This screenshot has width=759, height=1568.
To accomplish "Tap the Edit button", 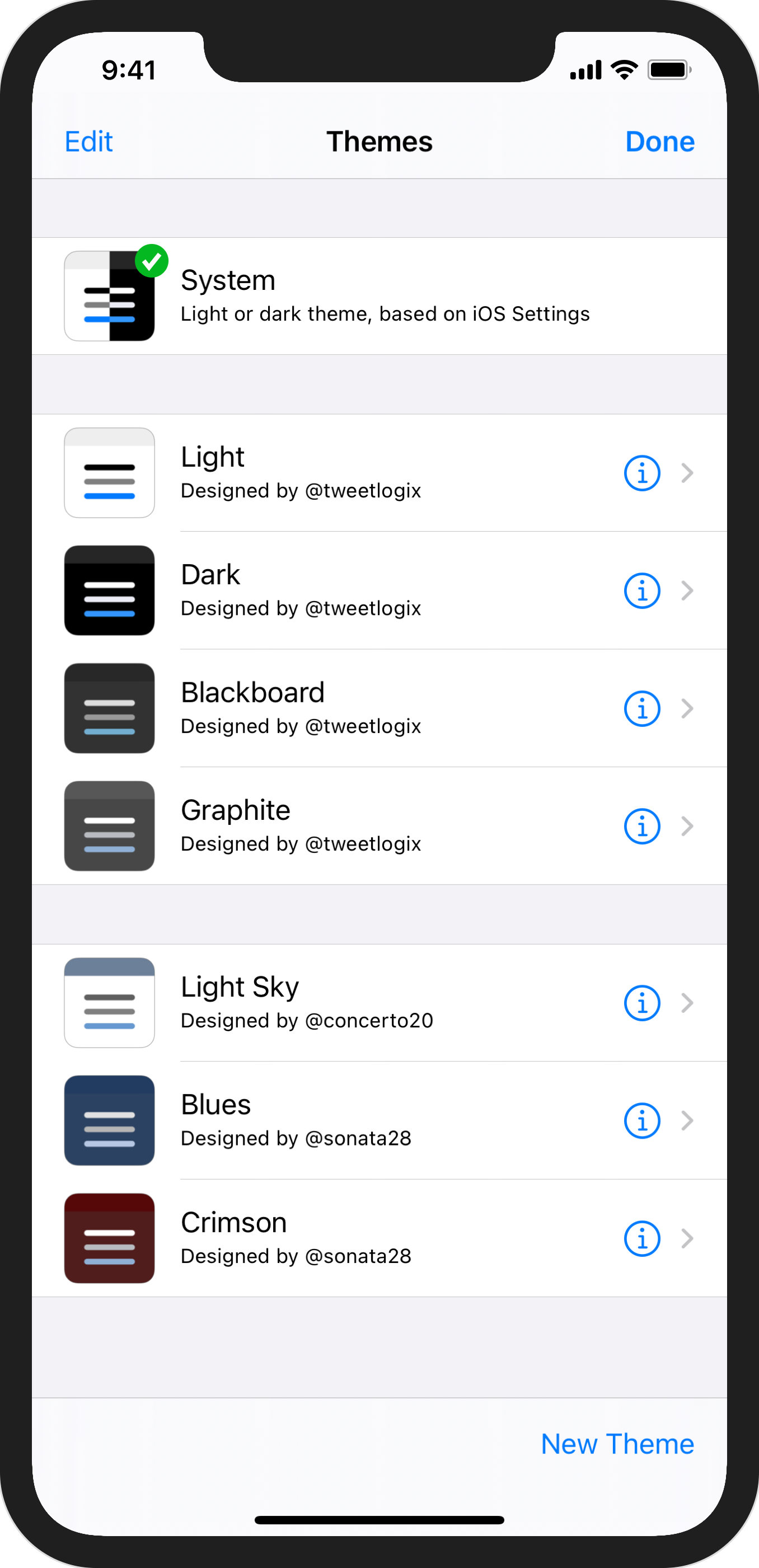I will pyautogui.click(x=89, y=142).
